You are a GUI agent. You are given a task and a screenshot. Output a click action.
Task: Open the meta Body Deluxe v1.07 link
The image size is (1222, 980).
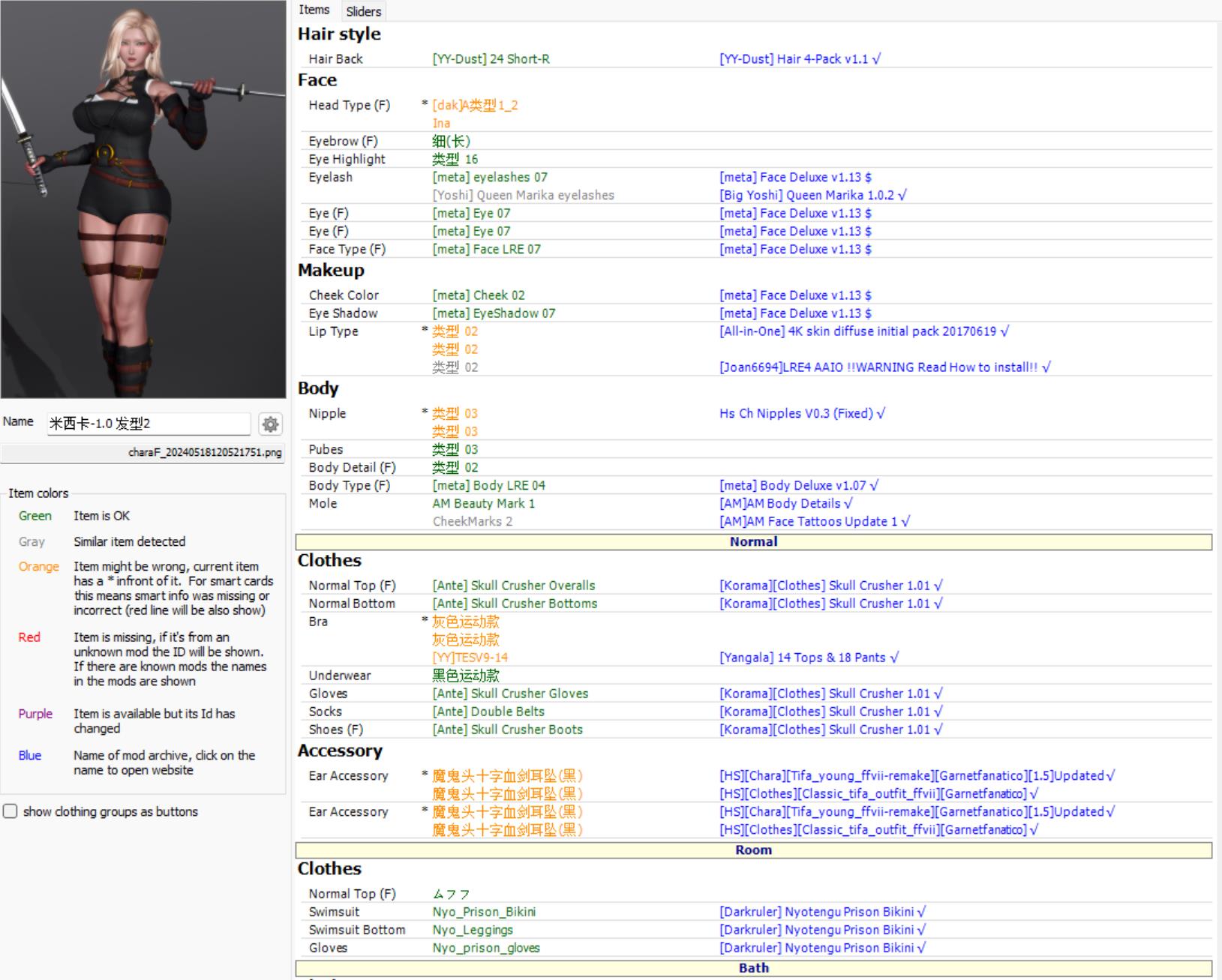pos(798,485)
